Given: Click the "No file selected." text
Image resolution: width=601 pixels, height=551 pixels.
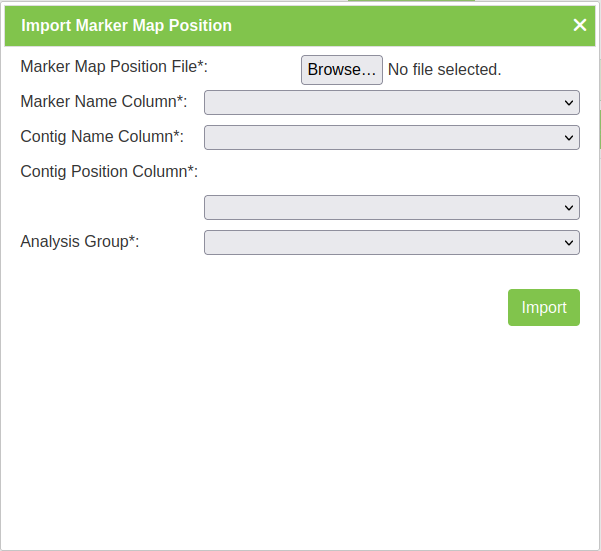Looking at the screenshot, I should (444, 70).
